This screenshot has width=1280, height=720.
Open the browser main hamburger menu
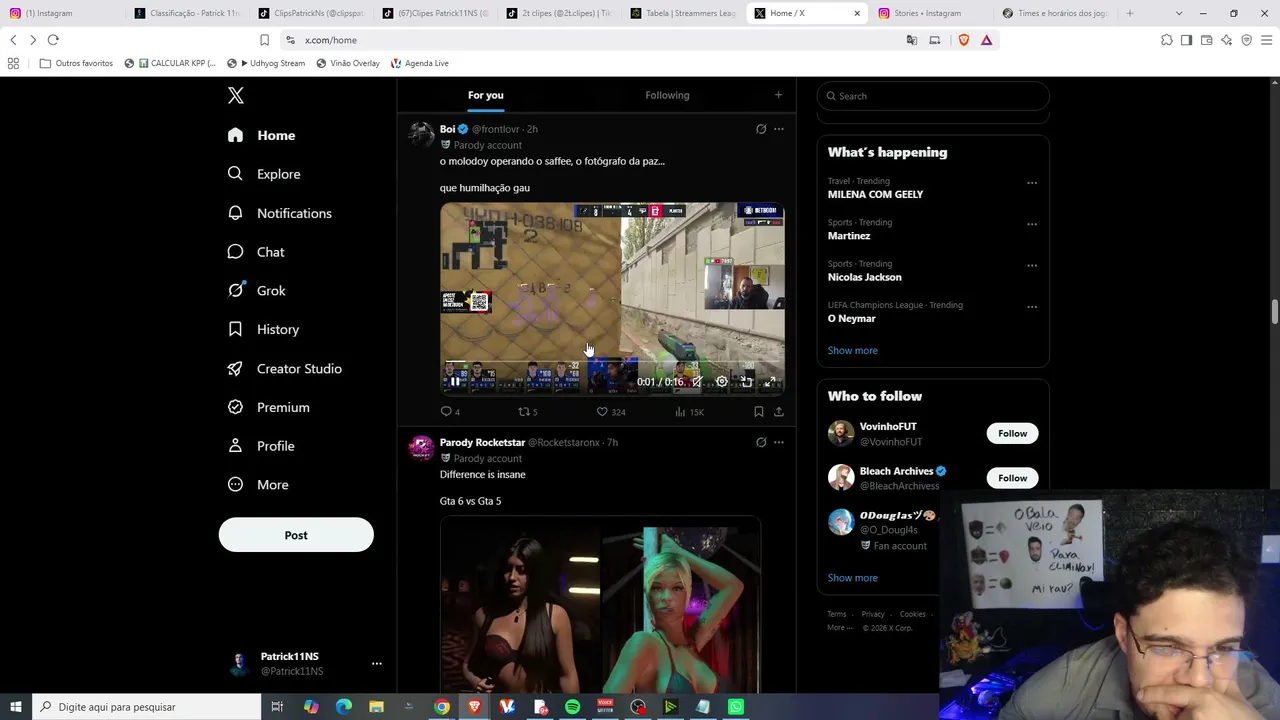(x=1267, y=40)
